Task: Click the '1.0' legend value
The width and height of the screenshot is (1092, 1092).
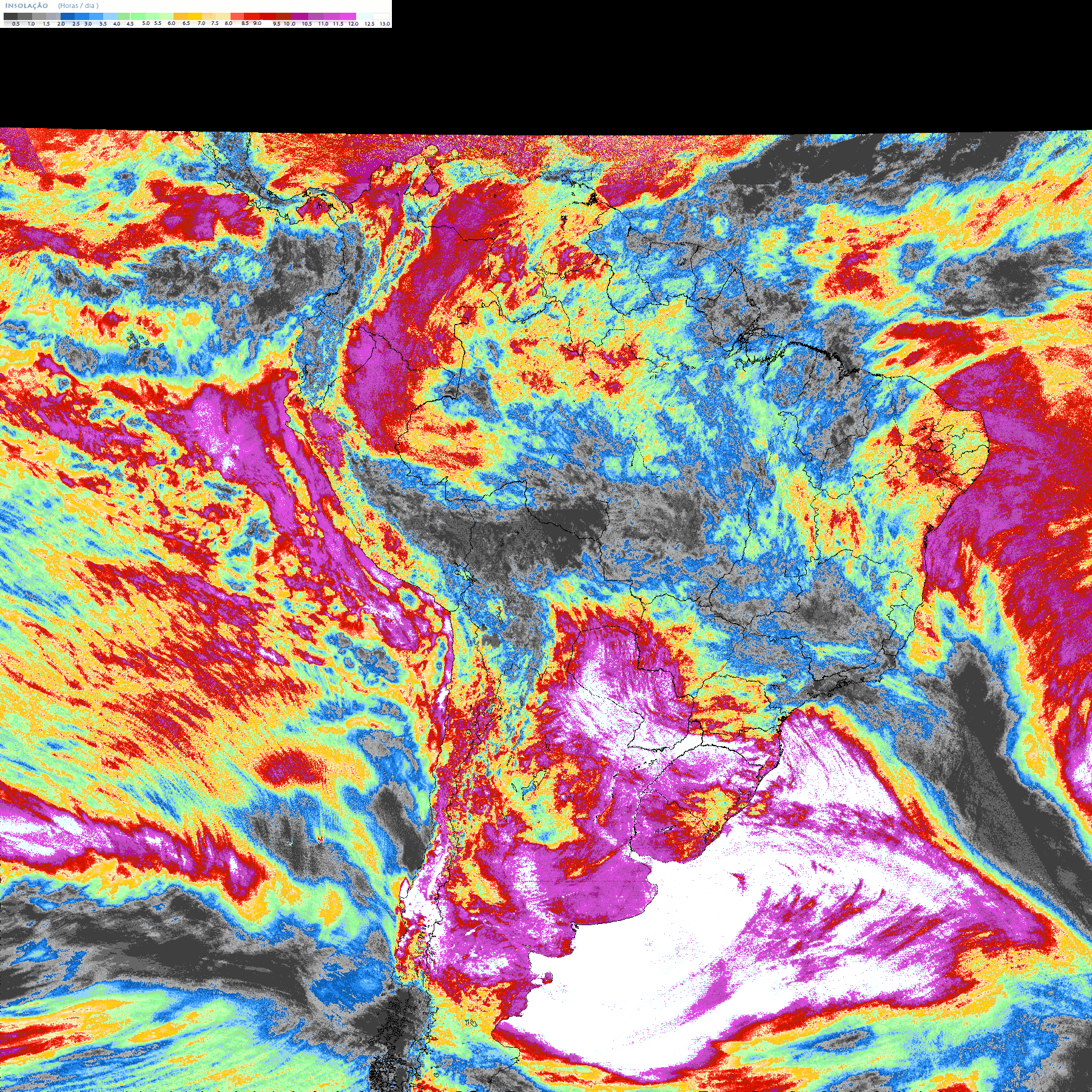Action: pyautogui.click(x=31, y=24)
